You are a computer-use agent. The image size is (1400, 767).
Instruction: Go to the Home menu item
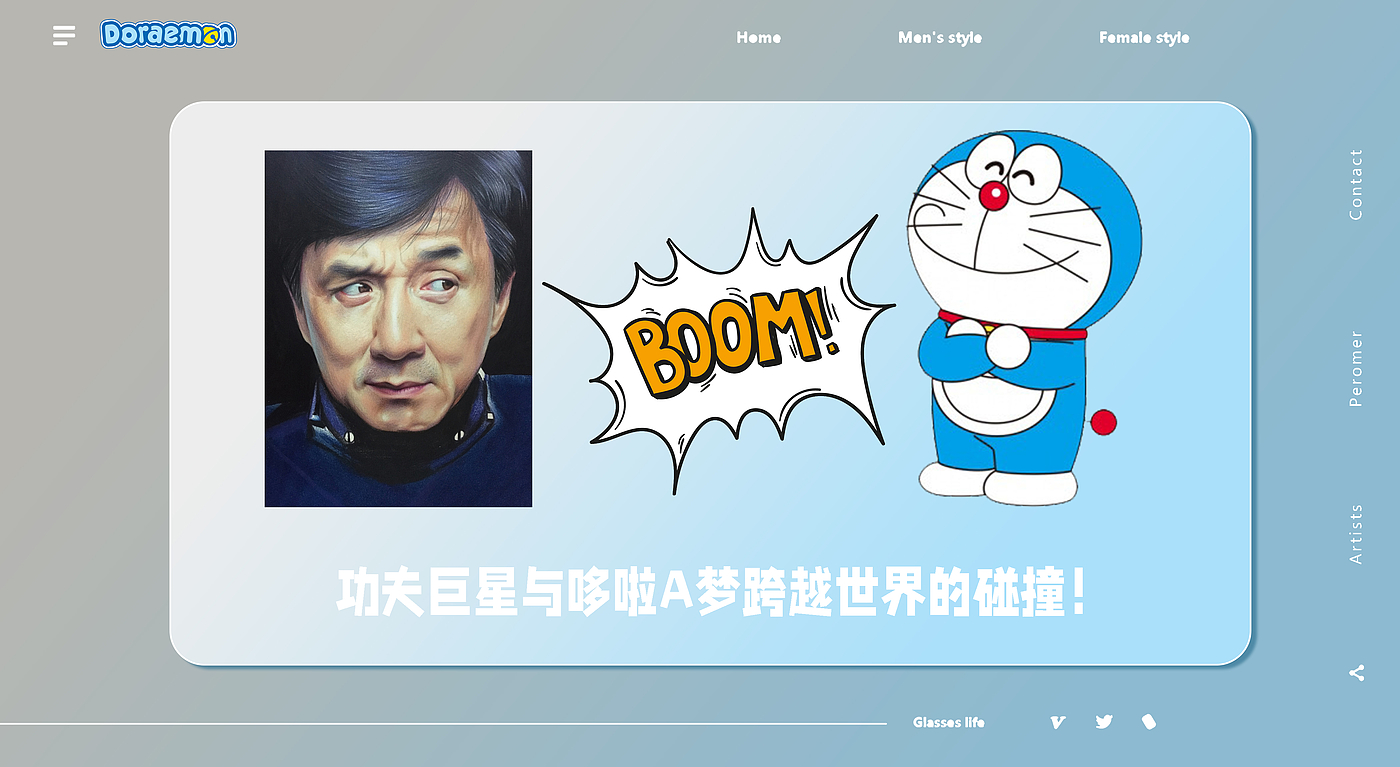pos(758,37)
